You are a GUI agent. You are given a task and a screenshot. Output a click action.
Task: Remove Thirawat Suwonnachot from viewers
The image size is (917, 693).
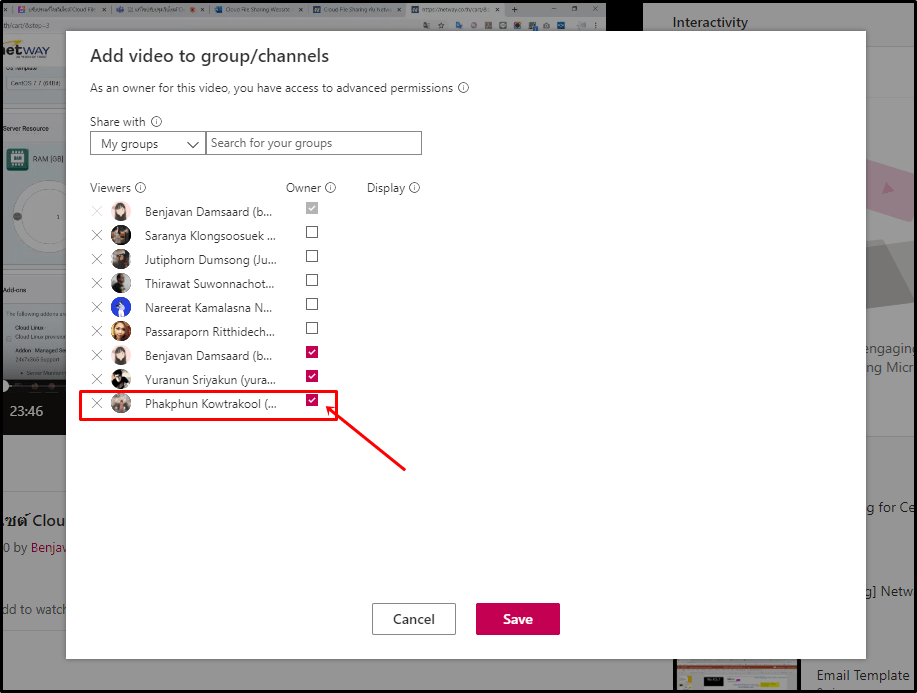point(97,283)
